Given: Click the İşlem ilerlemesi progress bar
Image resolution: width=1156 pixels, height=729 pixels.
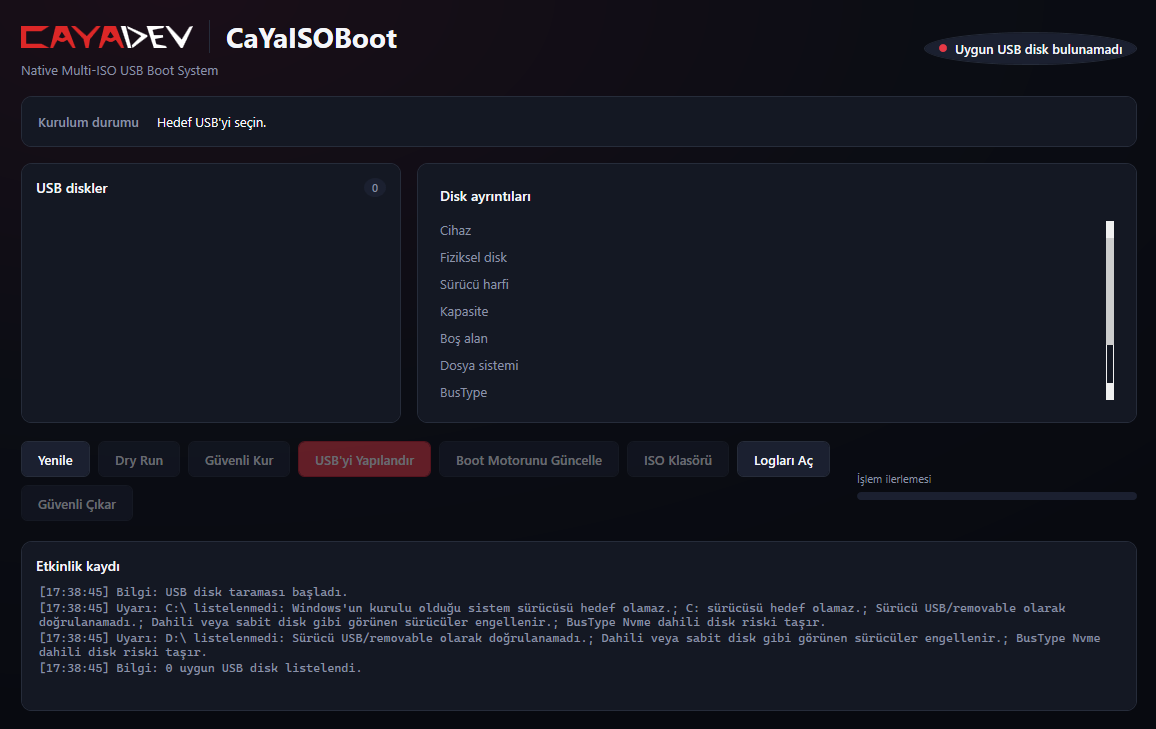Looking at the screenshot, I should point(996,496).
